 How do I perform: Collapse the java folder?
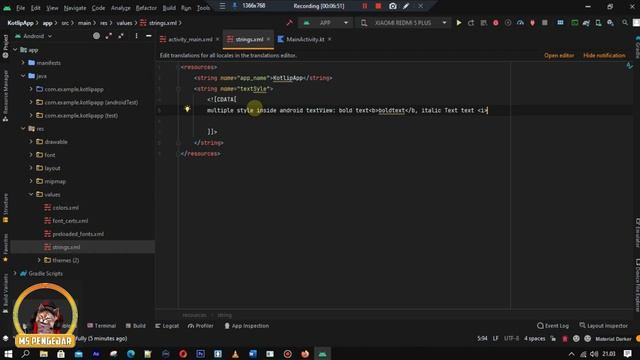pyautogui.click(x=23, y=76)
